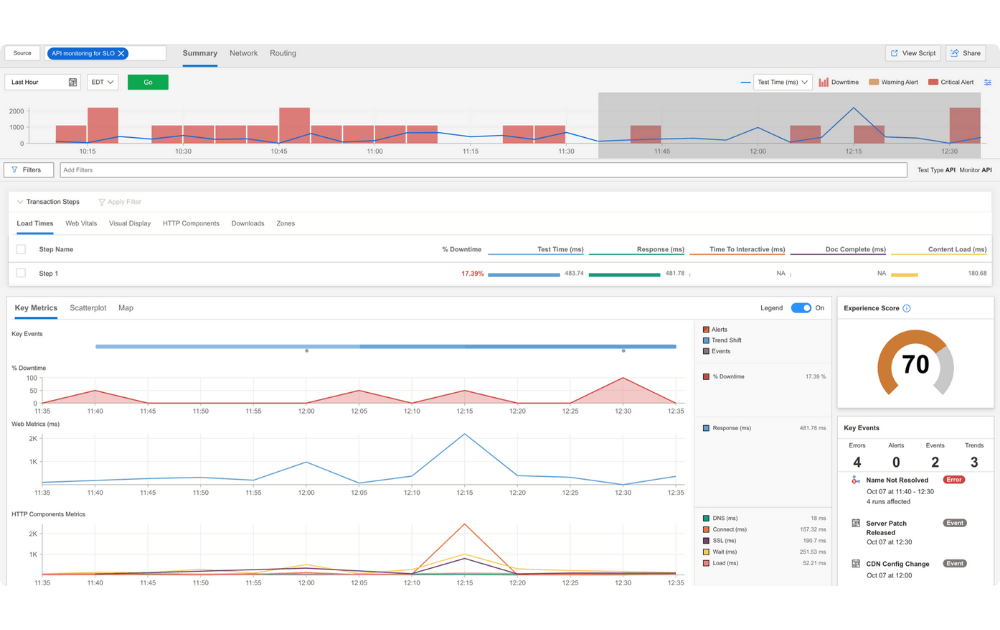The height and width of the screenshot is (630, 1000).
Task: Sort by Response (ms) column header
Action: coord(660,249)
